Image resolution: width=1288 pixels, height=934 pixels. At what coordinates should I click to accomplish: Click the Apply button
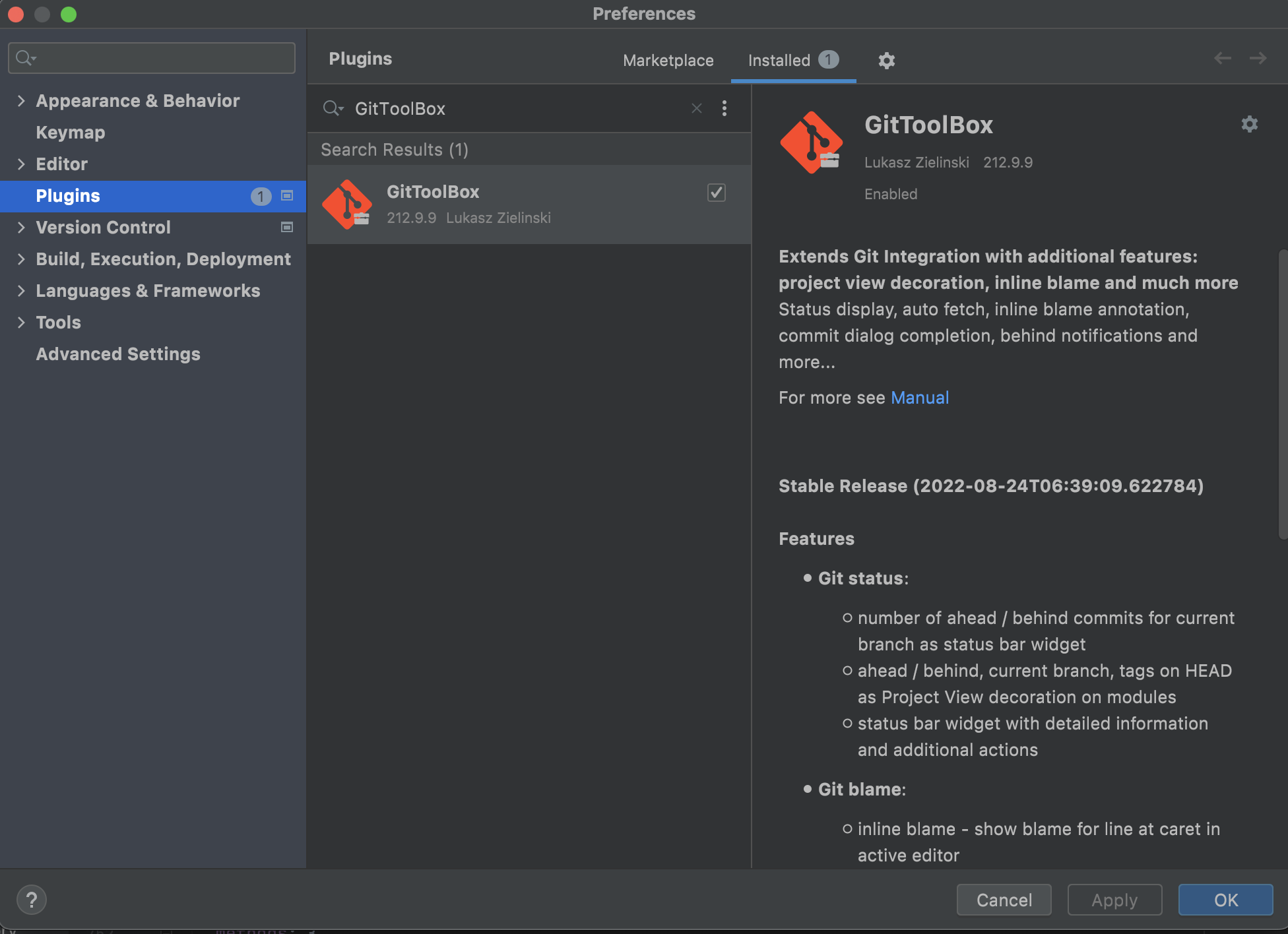[x=1114, y=900]
